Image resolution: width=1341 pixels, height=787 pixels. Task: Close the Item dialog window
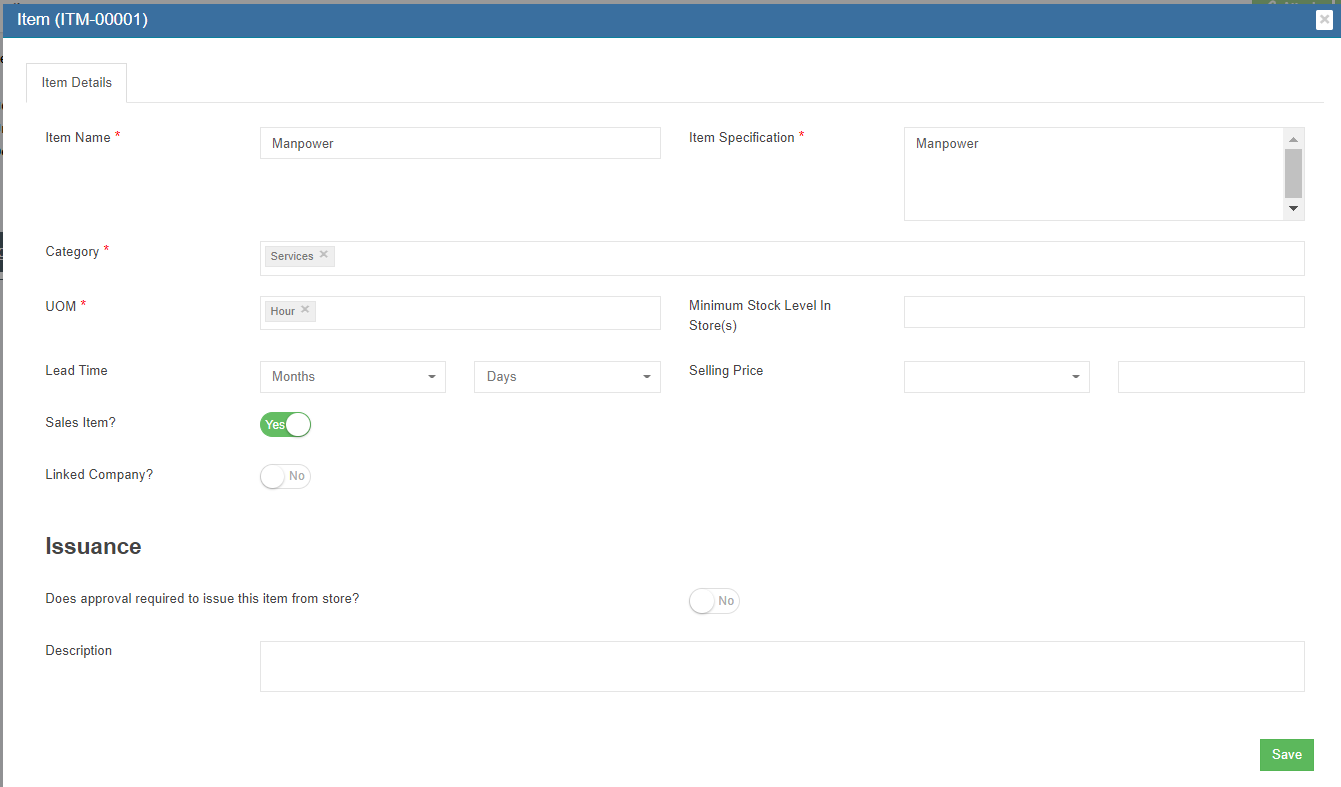click(1324, 20)
